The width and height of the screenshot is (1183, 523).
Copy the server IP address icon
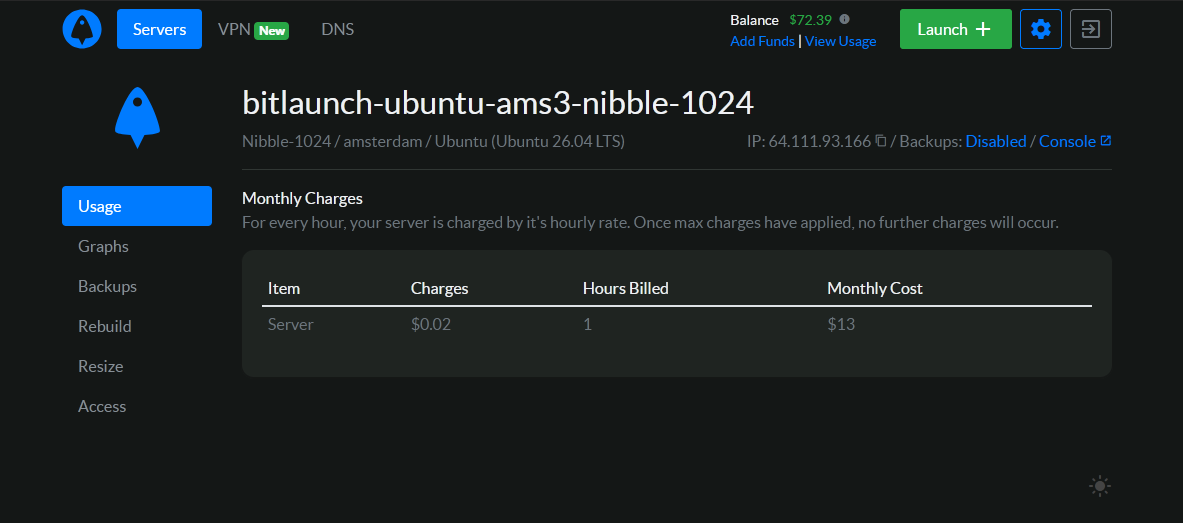click(x=880, y=141)
